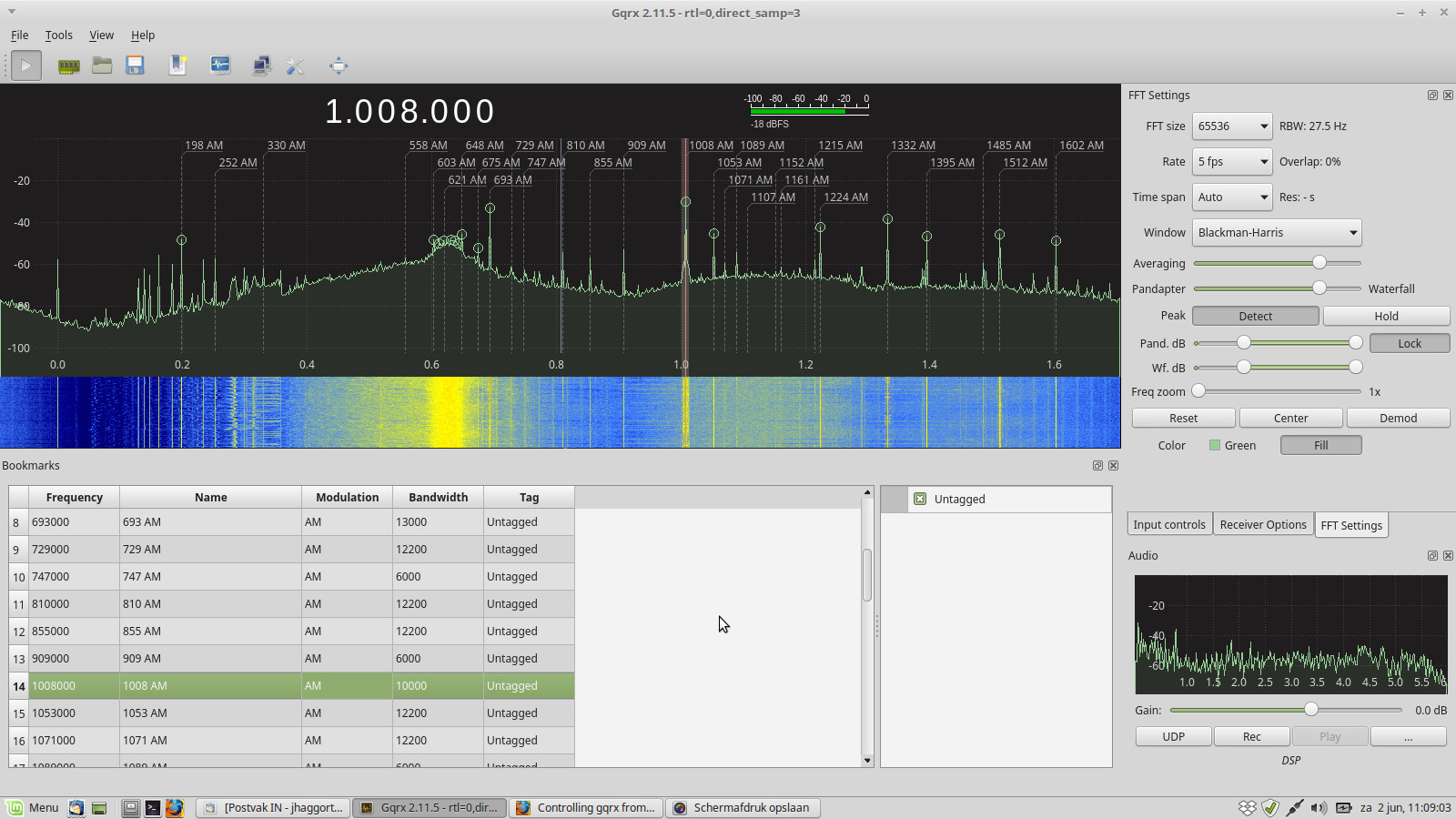Image resolution: width=1456 pixels, height=819 pixels.
Task: Click the load settings folder icon
Action: point(102,66)
